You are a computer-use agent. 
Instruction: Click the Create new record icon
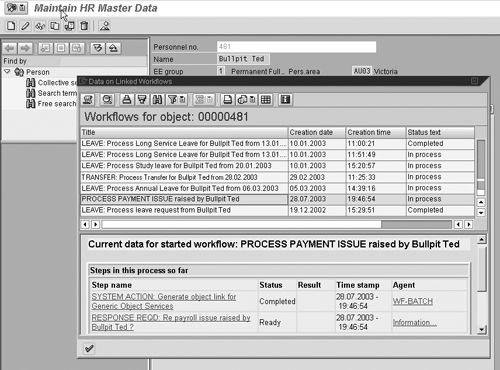pyautogui.click(x=11, y=26)
